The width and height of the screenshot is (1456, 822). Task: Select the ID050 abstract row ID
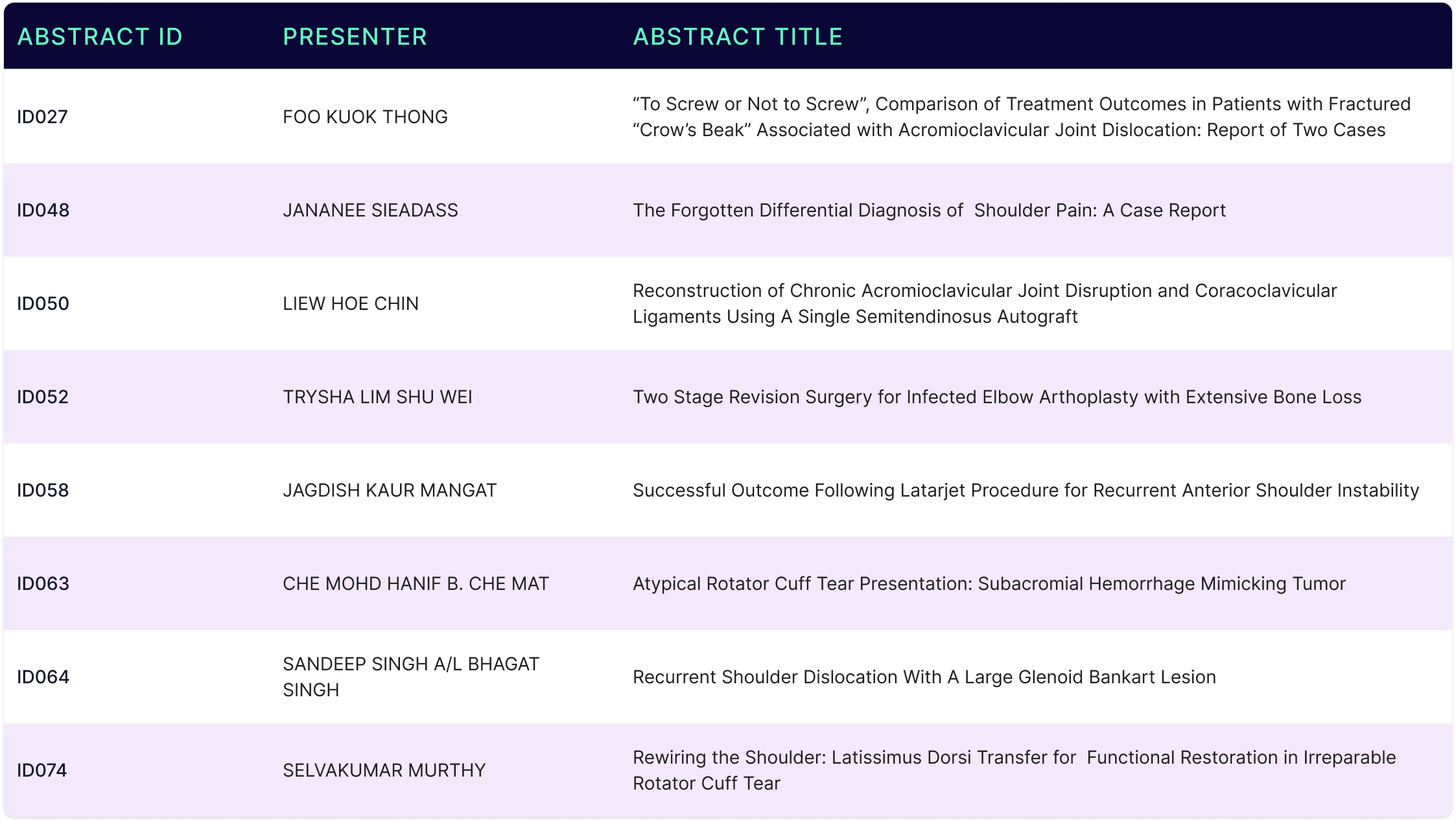[43, 303]
